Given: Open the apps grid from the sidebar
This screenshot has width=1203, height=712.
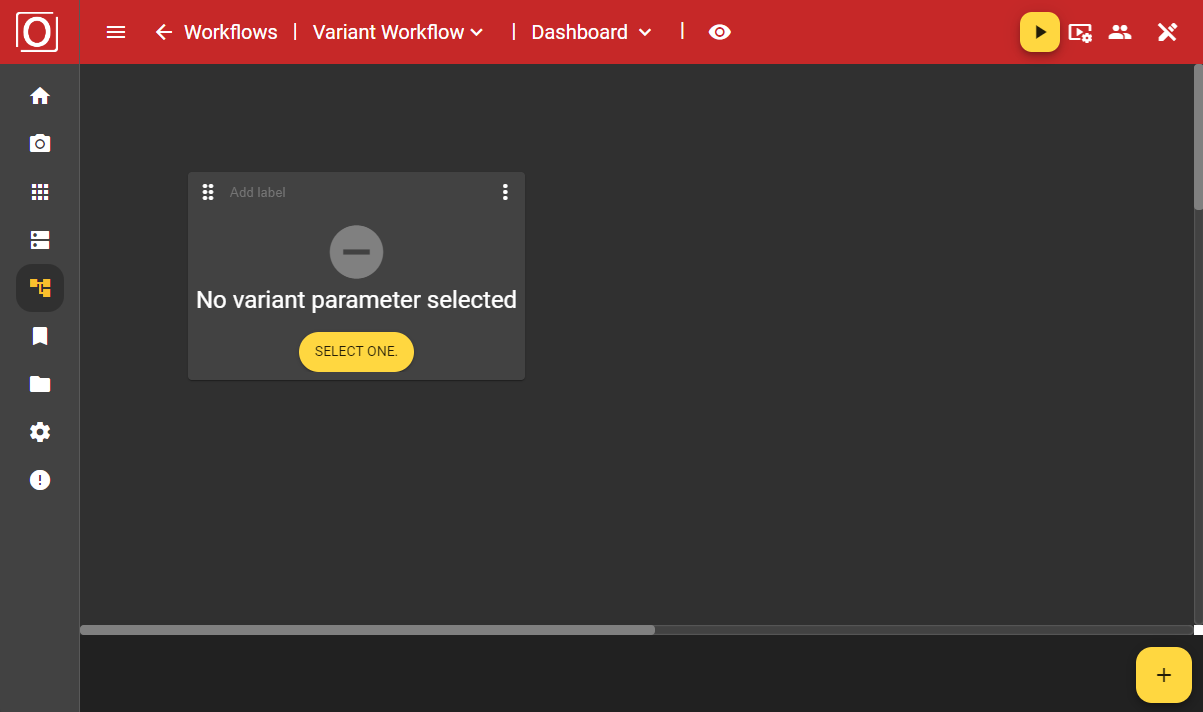Looking at the screenshot, I should (40, 191).
